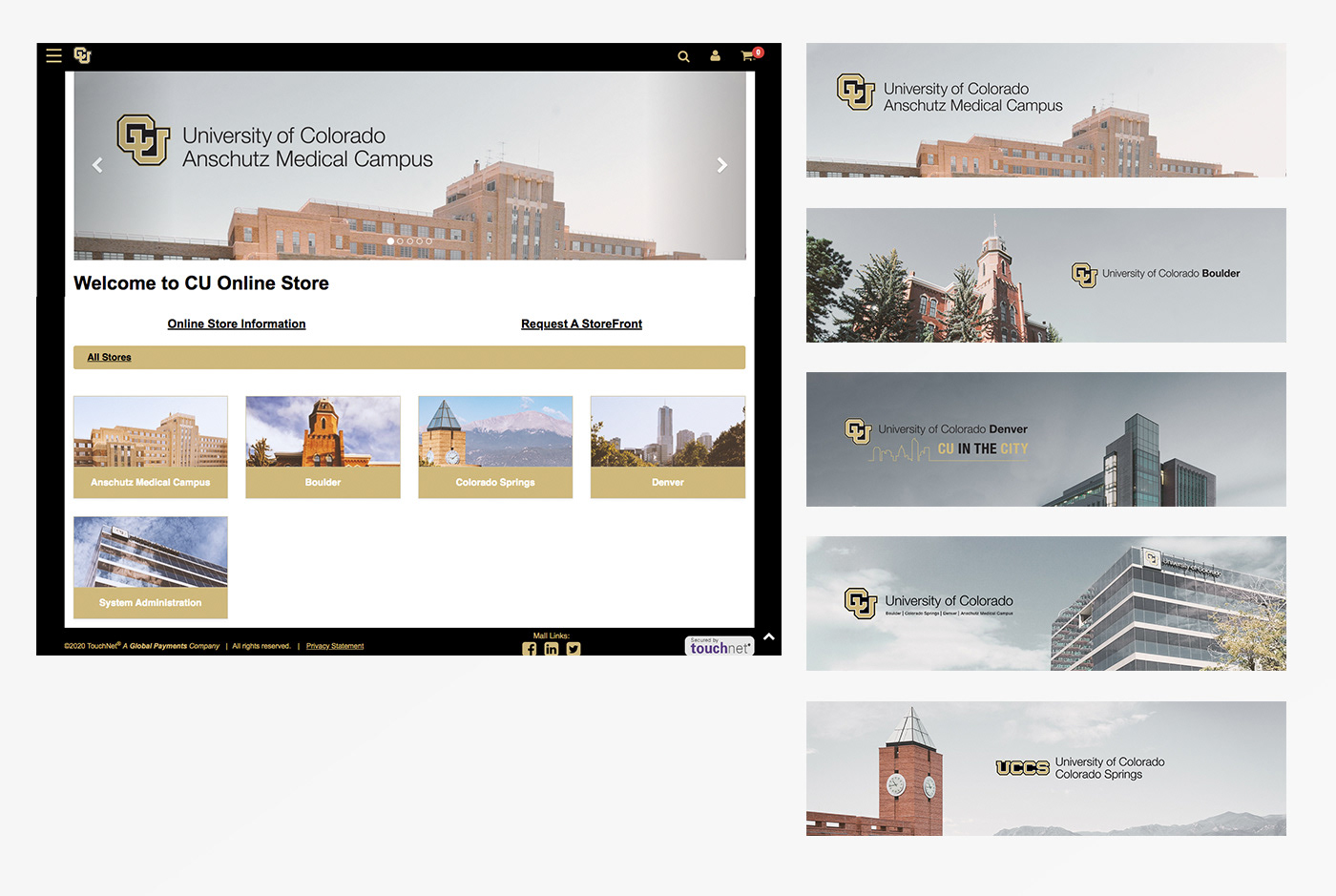Screen dimensions: 1336x896
Task: Open Anschutz Medical Campus store tile
Action: [151, 447]
